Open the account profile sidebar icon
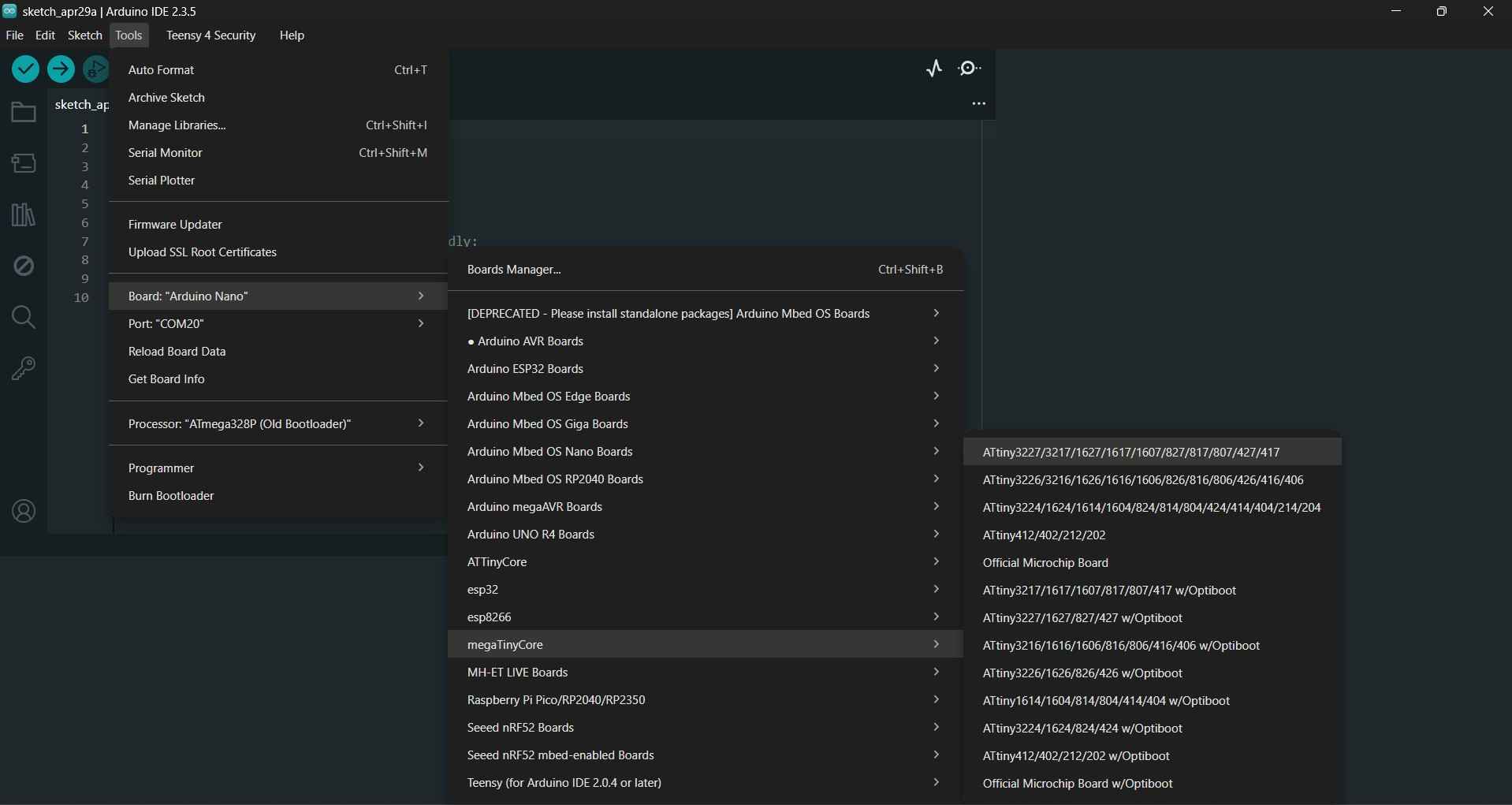Viewport: 1512px width, 805px height. tap(24, 512)
